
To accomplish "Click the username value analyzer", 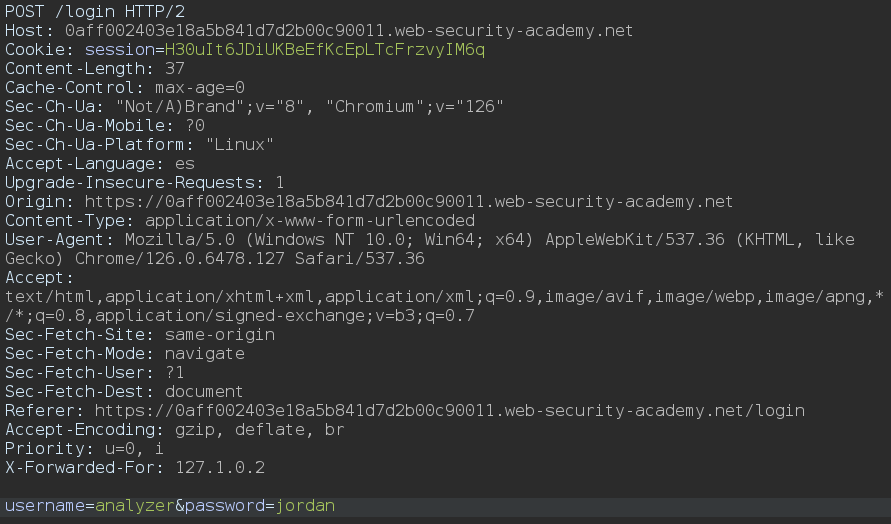I will pyautogui.click(x=135, y=506).
